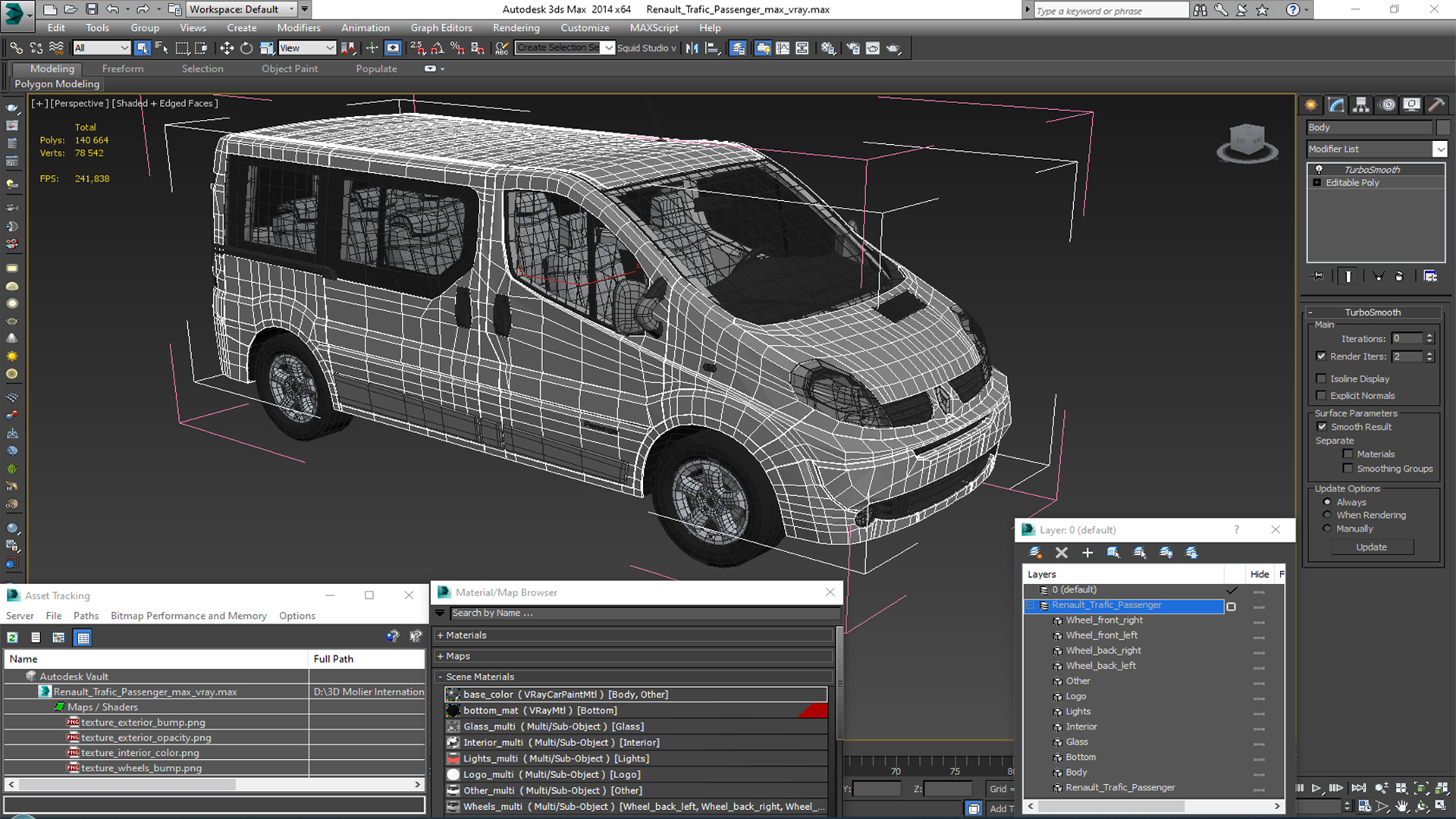
Task: Click the Shaded + Edged Faces viewport label
Action: point(165,103)
